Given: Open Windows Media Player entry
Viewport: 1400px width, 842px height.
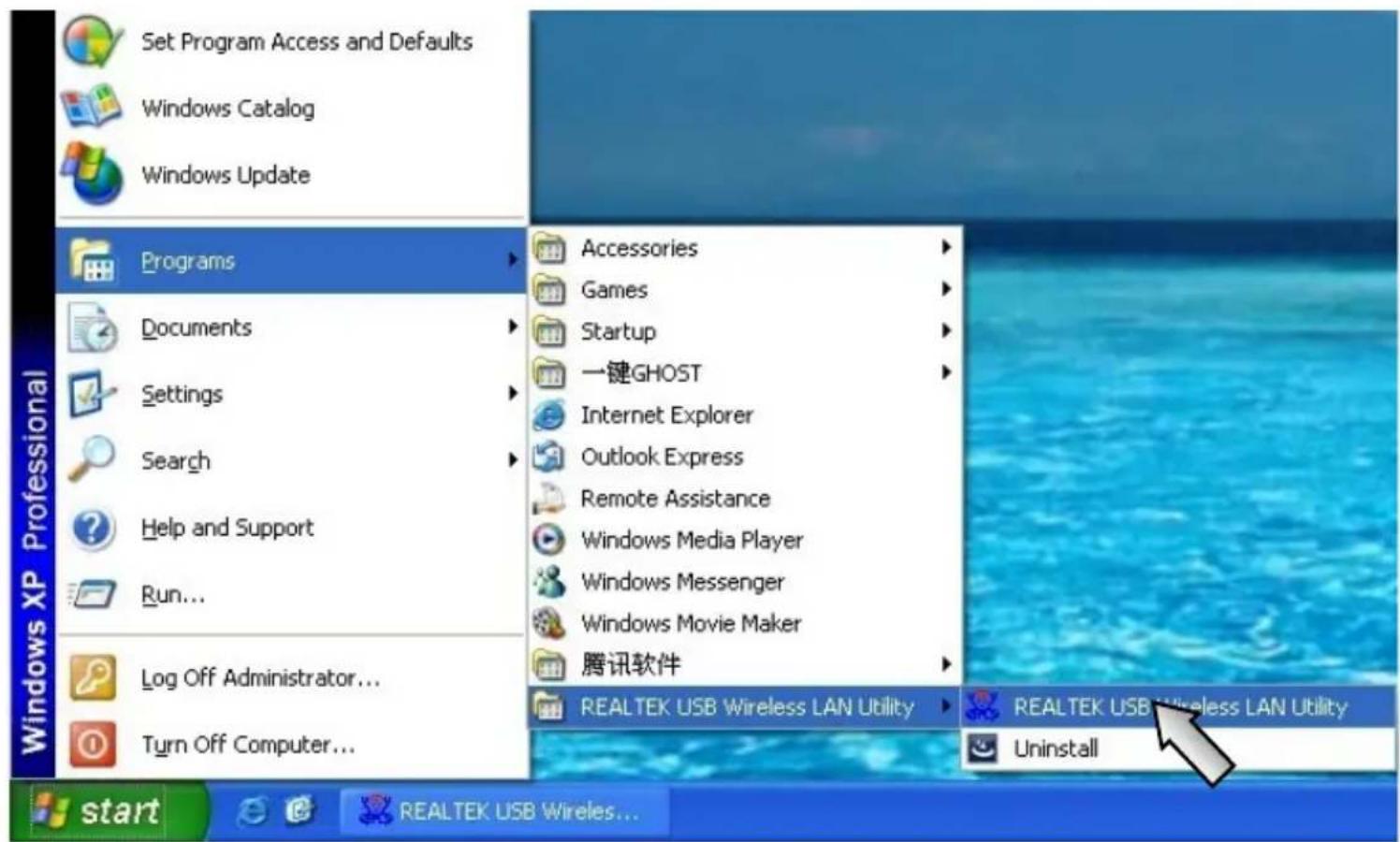Looking at the screenshot, I should point(745,540).
